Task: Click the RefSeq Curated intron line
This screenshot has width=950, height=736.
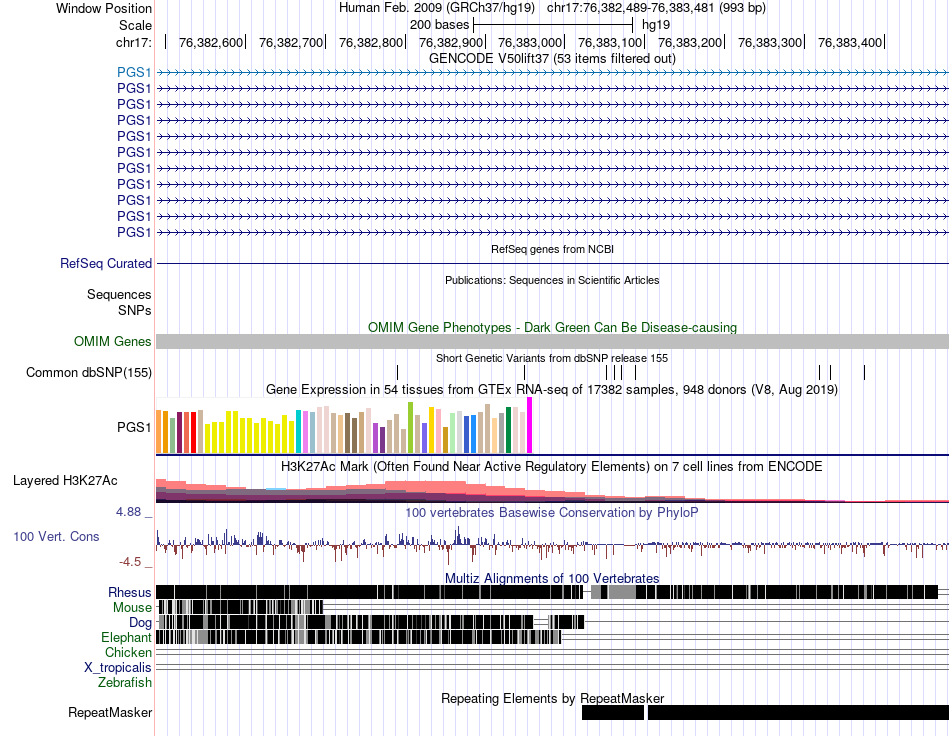Action: pos(552,264)
